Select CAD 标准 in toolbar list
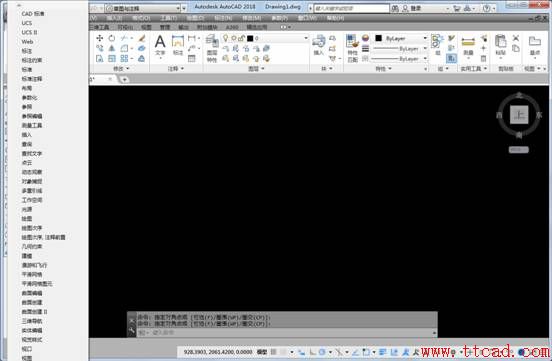The width and height of the screenshot is (552, 361). click(33, 14)
